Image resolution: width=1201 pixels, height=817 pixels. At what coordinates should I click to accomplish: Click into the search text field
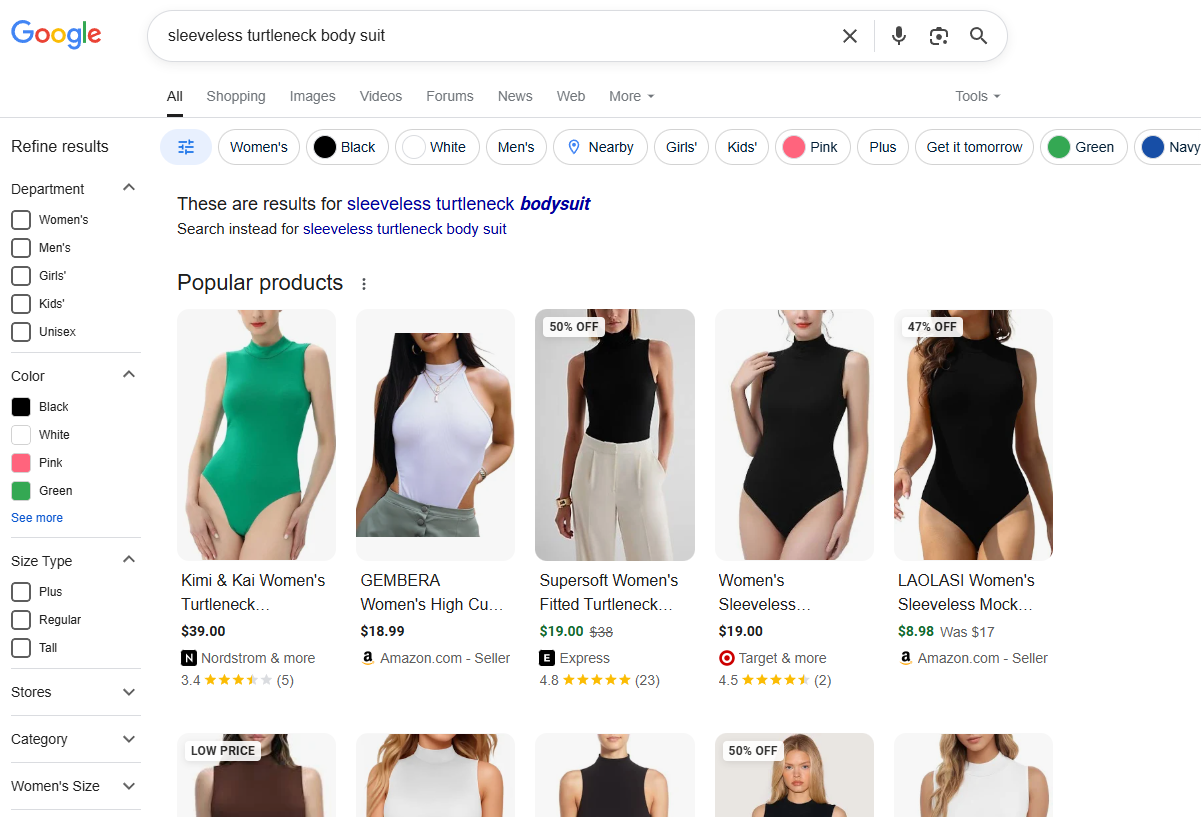495,36
